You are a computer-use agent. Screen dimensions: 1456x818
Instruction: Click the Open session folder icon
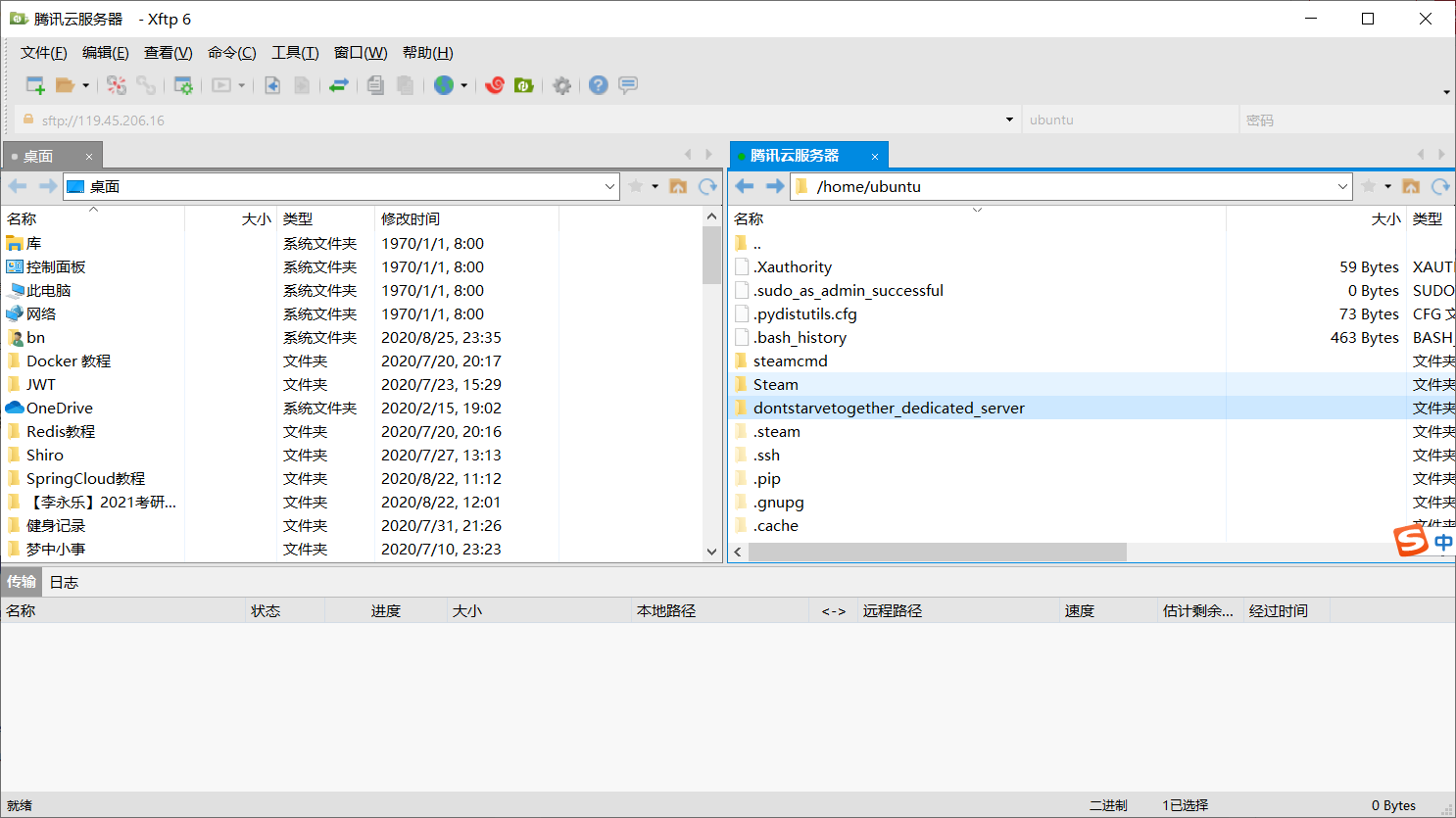click(65, 85)
